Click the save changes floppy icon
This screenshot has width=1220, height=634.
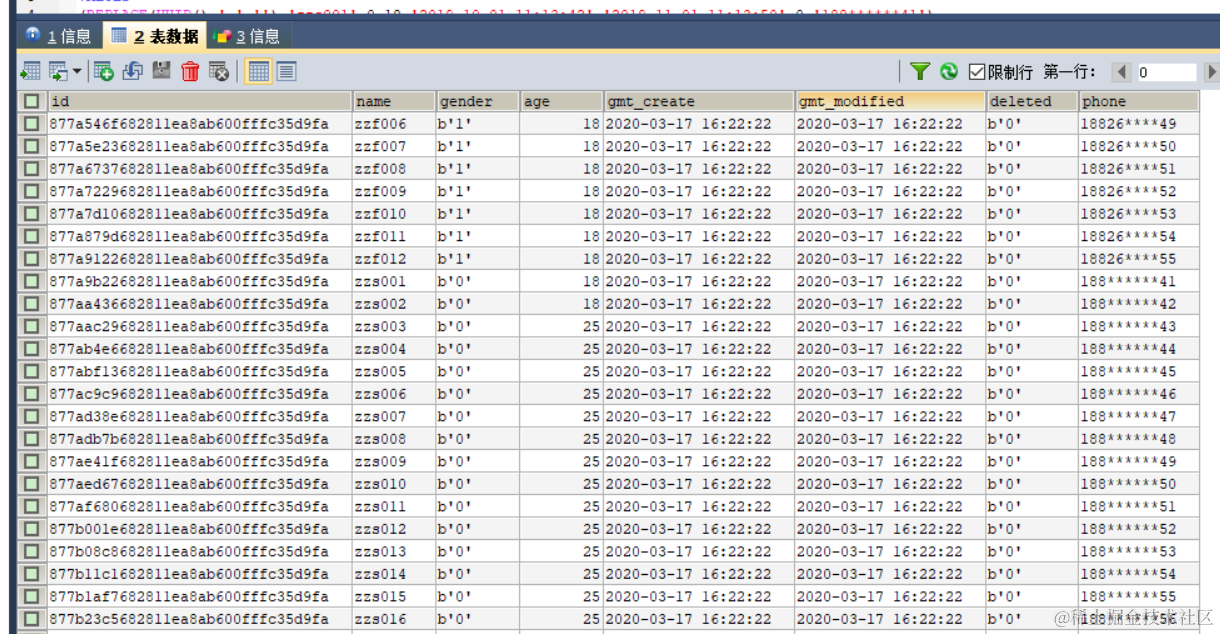point(161,71)
